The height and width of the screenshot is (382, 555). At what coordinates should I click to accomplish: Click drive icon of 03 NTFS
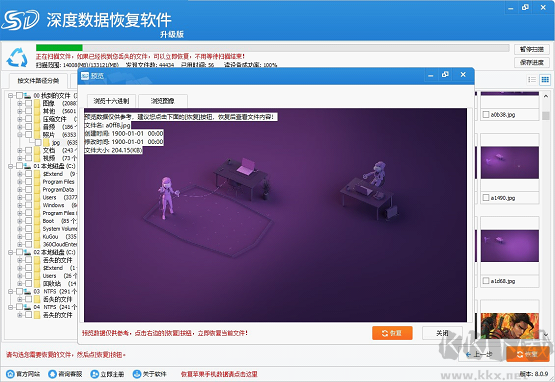[x=28, y=291]
